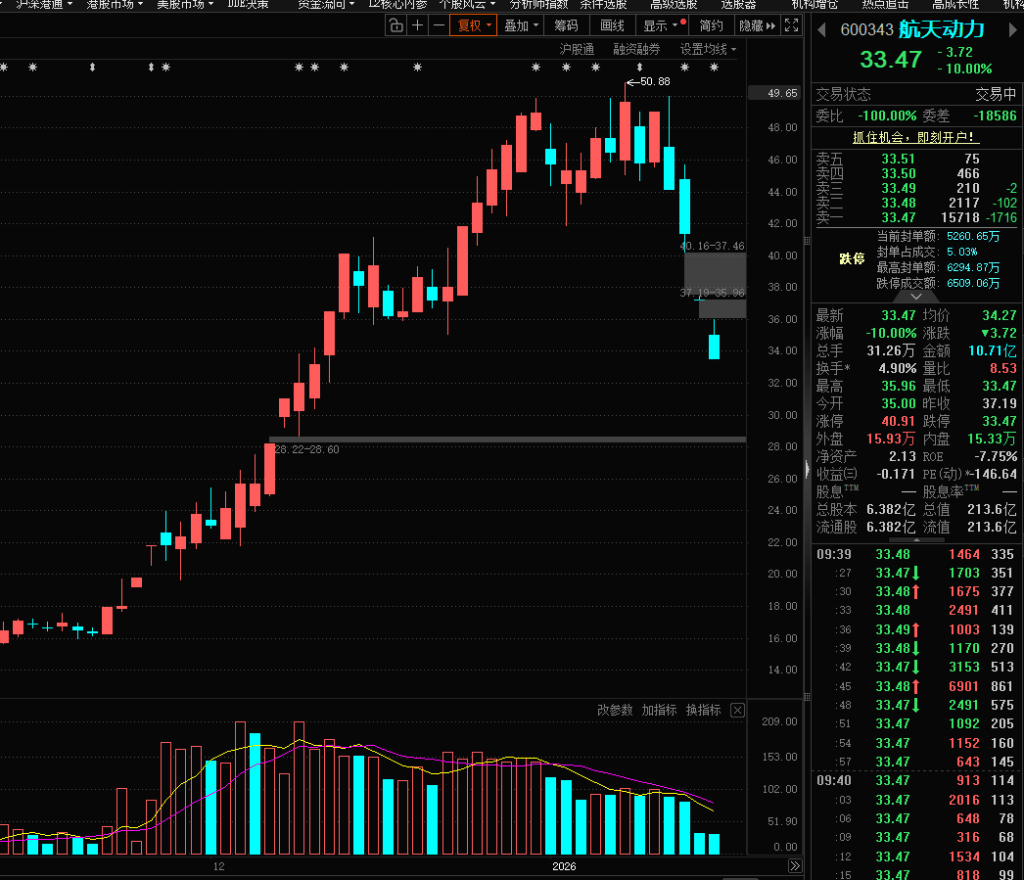Close the volume indicator panel
This screenshot has width=1024, height=880.
[x=737, y=710]
